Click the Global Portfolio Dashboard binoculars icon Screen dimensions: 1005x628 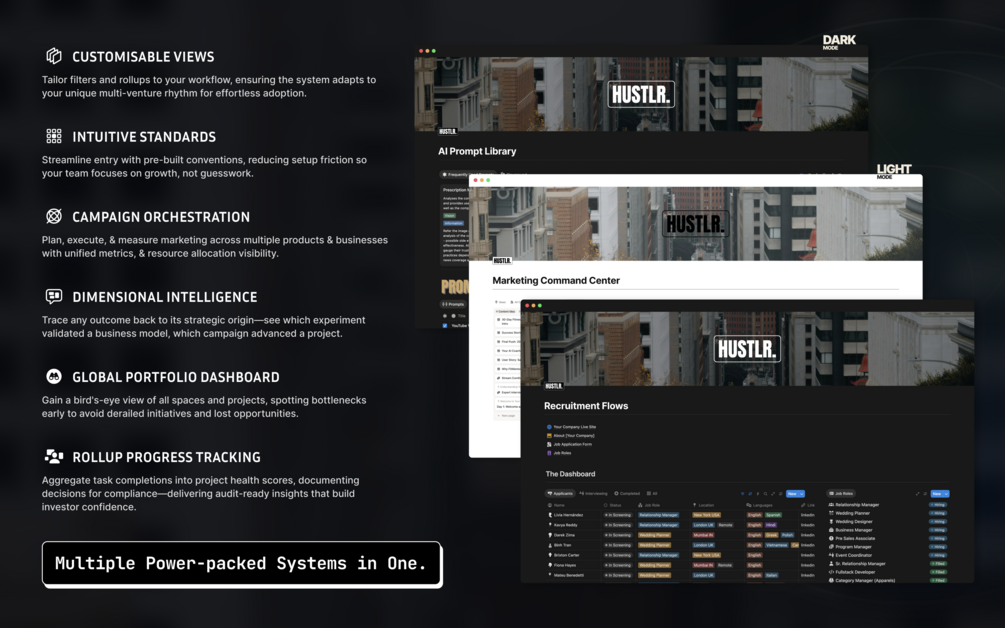[54, 376]
